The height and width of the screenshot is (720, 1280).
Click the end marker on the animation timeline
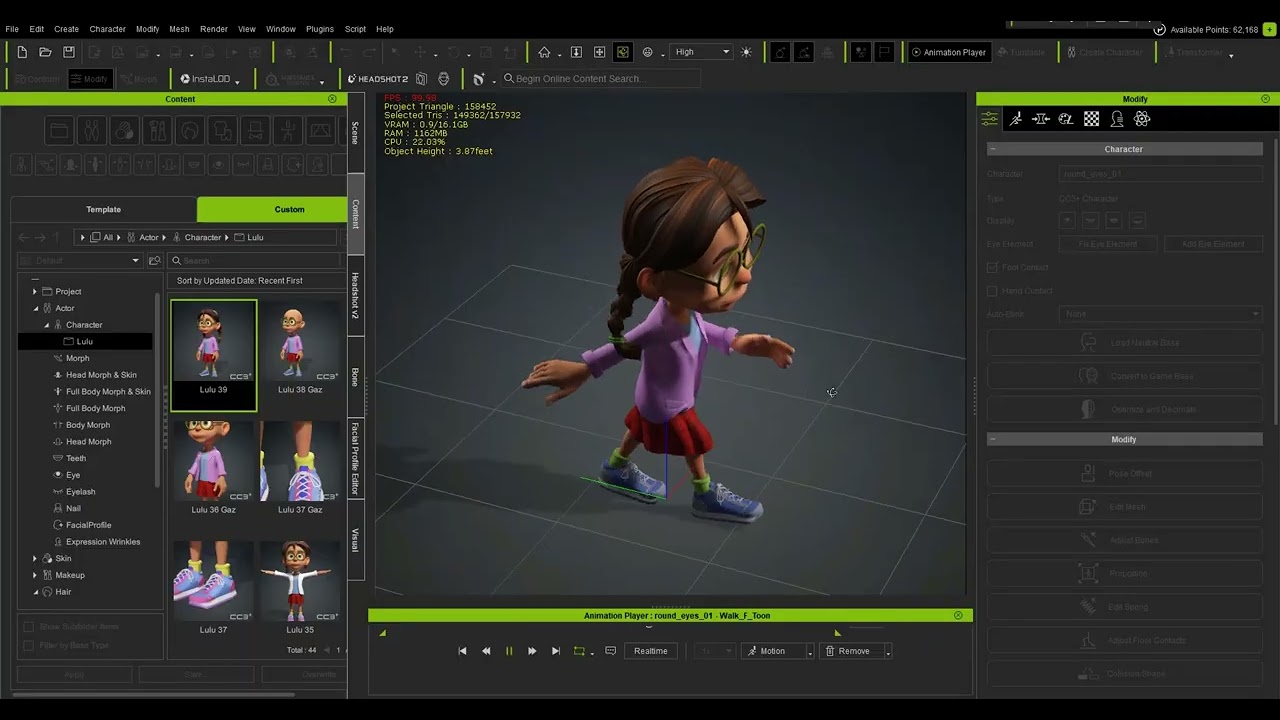click(837, 633)
